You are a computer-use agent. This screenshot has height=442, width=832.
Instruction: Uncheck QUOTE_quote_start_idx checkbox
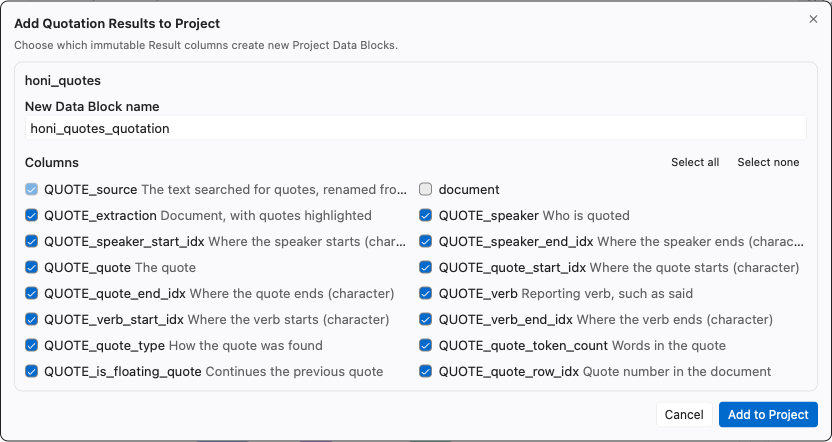point(426,267)
